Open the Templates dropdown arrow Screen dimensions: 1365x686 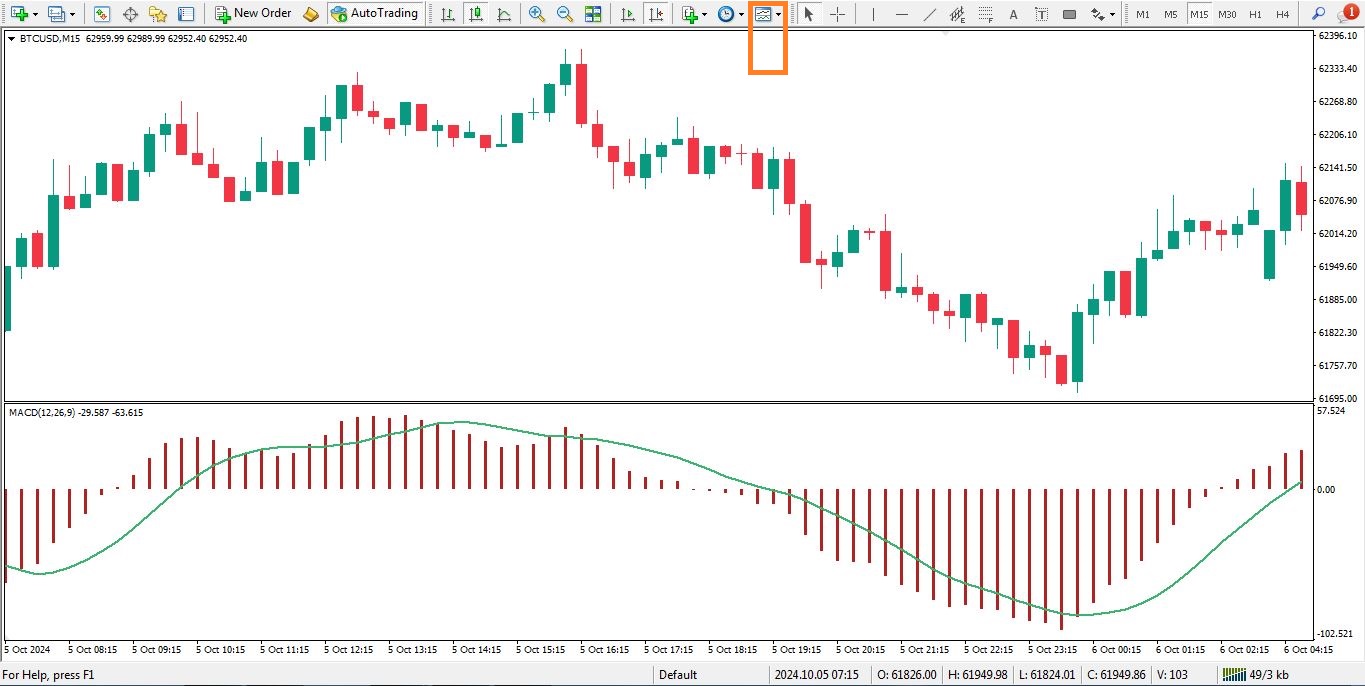[779, 15]
